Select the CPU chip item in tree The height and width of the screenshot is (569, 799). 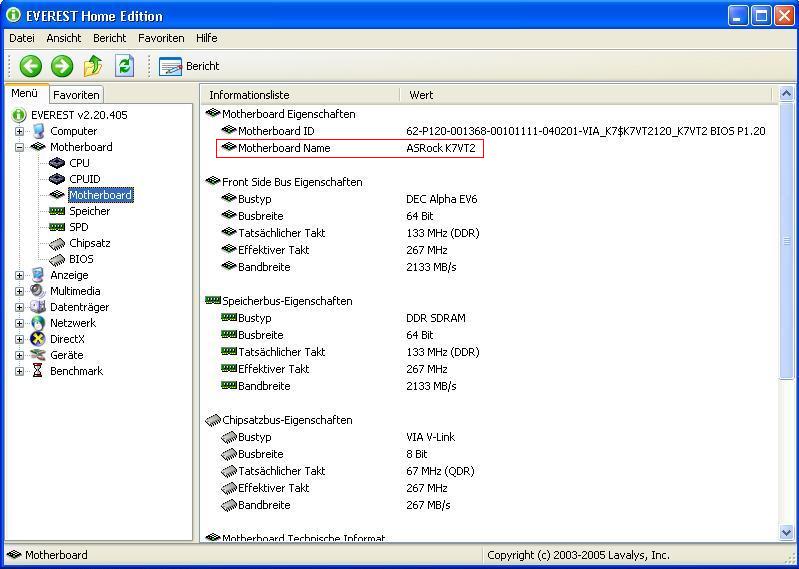coord(79,163)
